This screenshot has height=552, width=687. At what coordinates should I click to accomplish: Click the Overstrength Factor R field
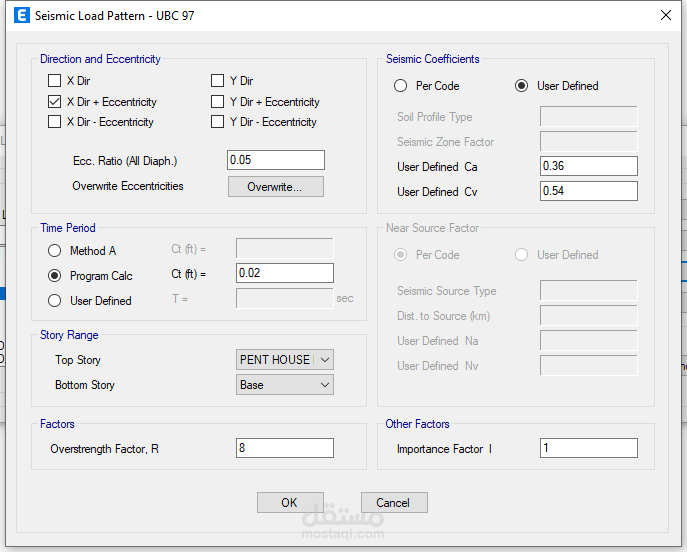285,449
